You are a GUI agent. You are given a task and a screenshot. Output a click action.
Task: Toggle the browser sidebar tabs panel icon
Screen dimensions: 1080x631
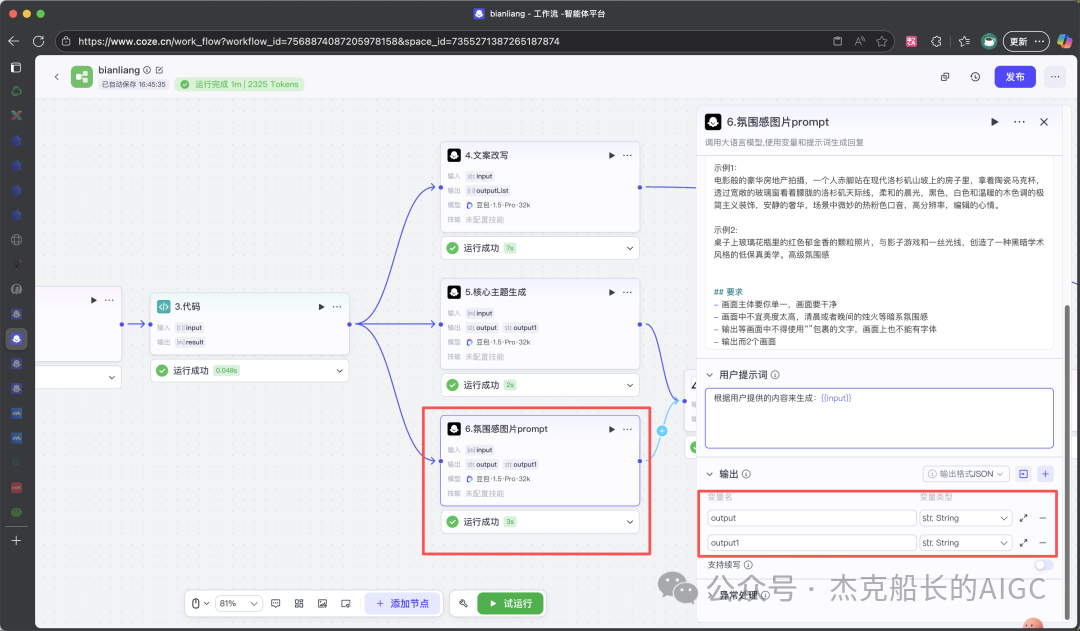click(17, 68)
